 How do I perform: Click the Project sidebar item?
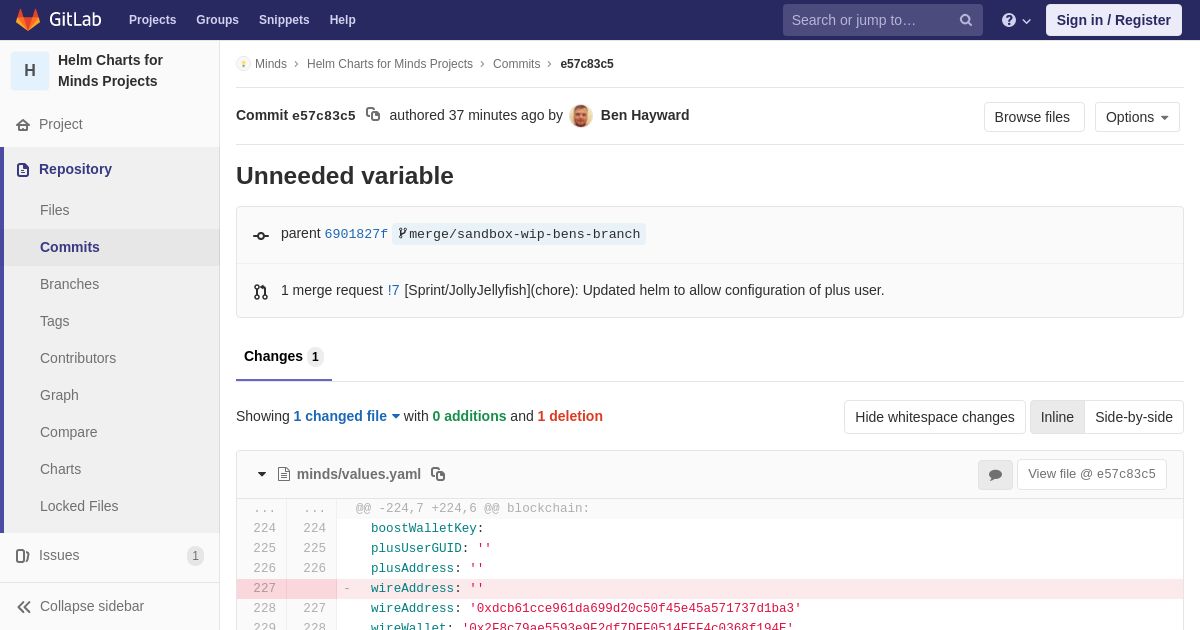(x=110, y=125)
